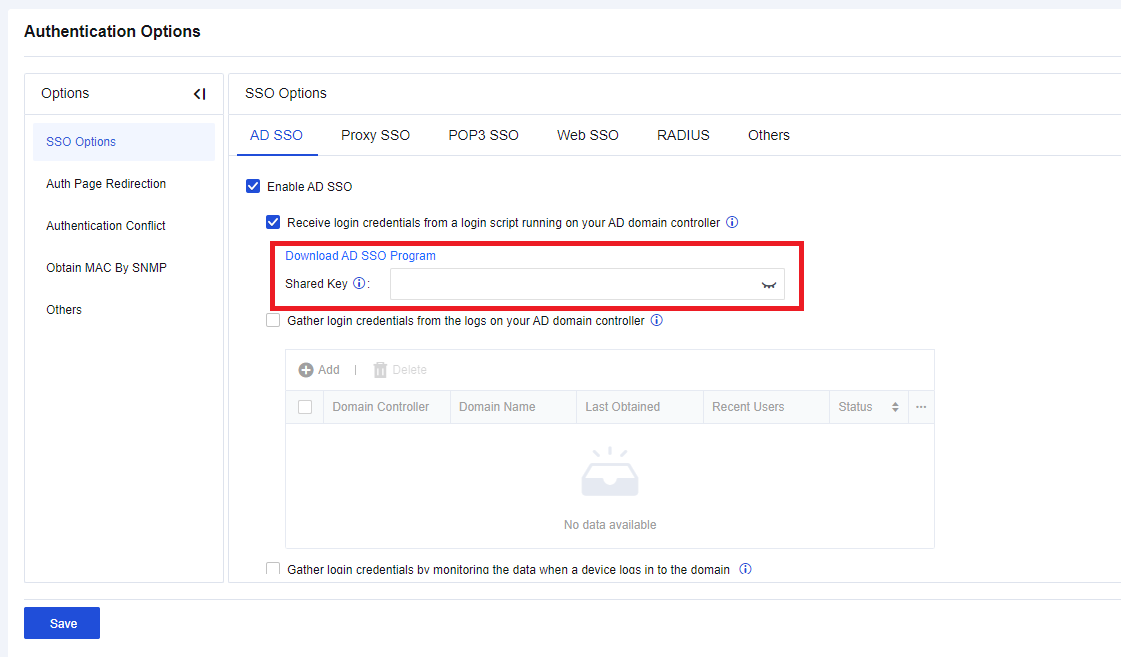
Task: Click the Authentication Options page title
Action: click(x=112, y=31)
